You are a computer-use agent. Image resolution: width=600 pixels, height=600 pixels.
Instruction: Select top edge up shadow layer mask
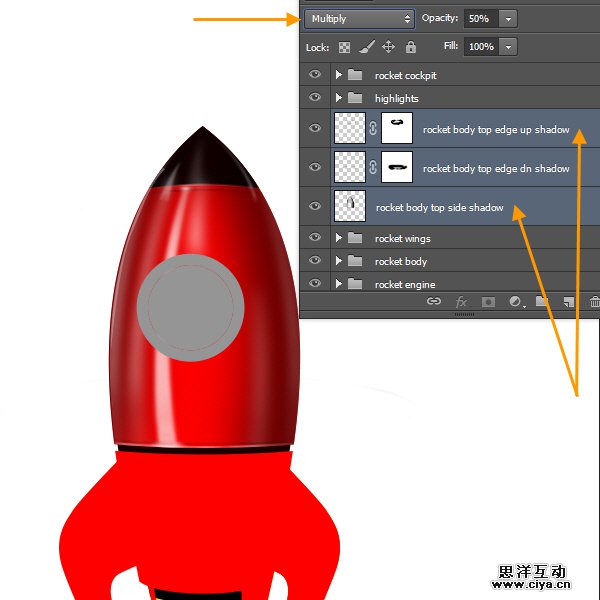coord(397,128)
